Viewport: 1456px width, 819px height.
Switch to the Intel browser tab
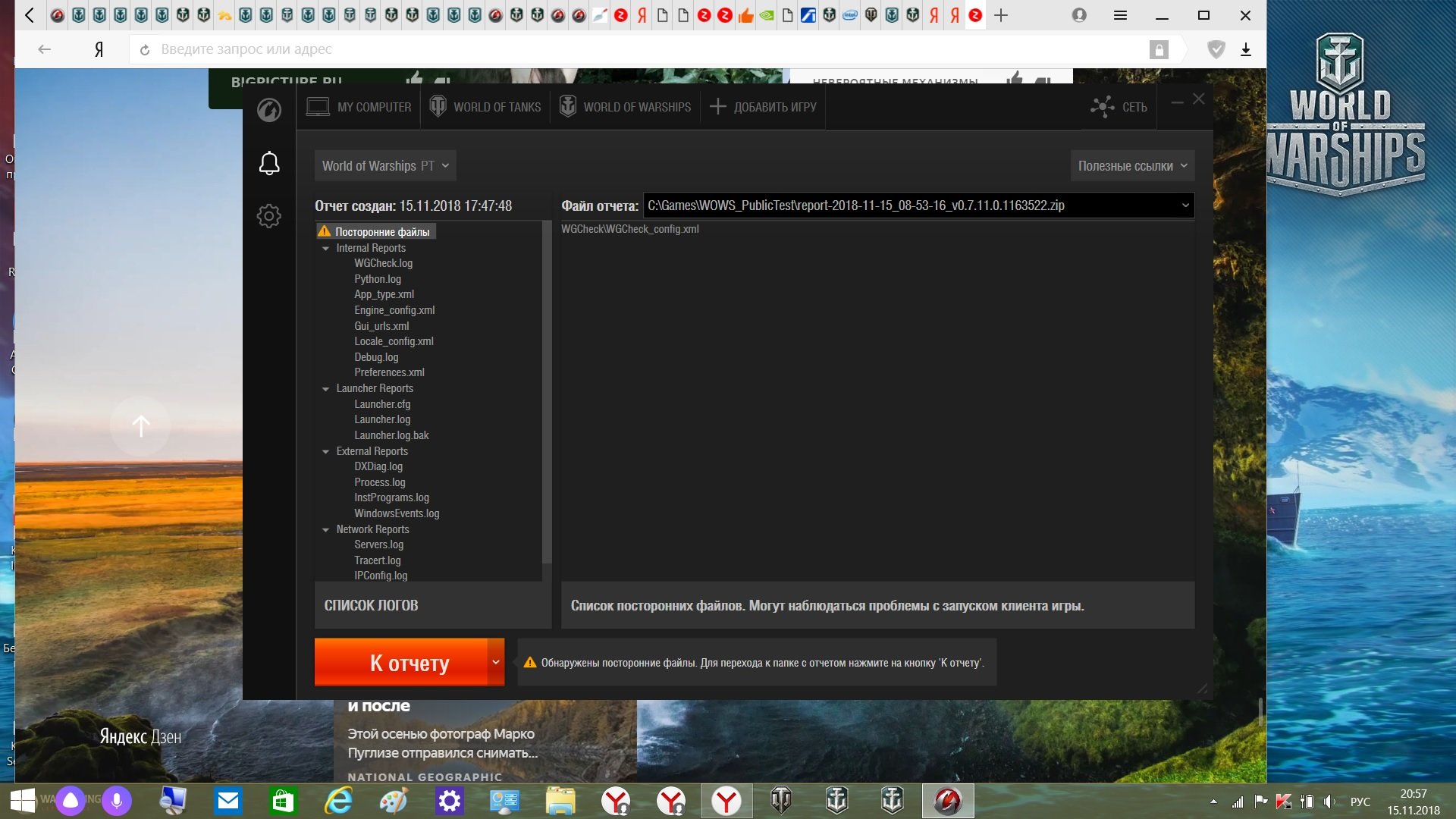pos(850,15)
